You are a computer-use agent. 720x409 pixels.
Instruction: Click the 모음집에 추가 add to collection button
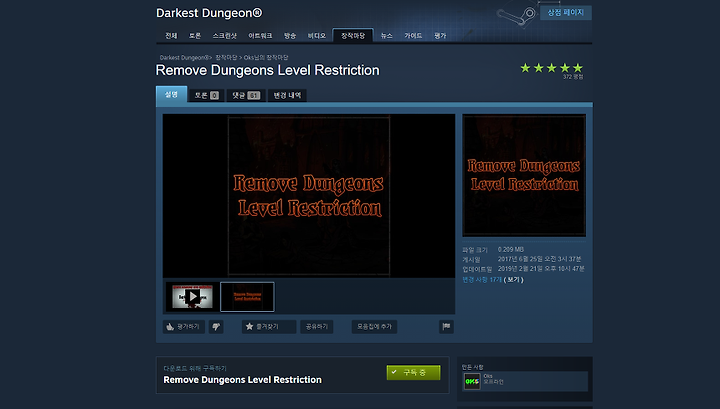(x=374, y=327)
